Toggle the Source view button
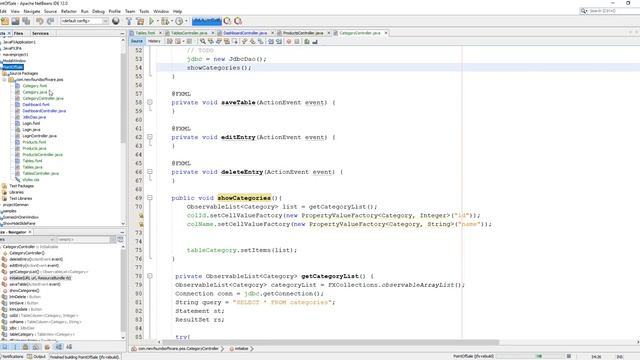The image size is (640, 360). click(x=137, y=41)
